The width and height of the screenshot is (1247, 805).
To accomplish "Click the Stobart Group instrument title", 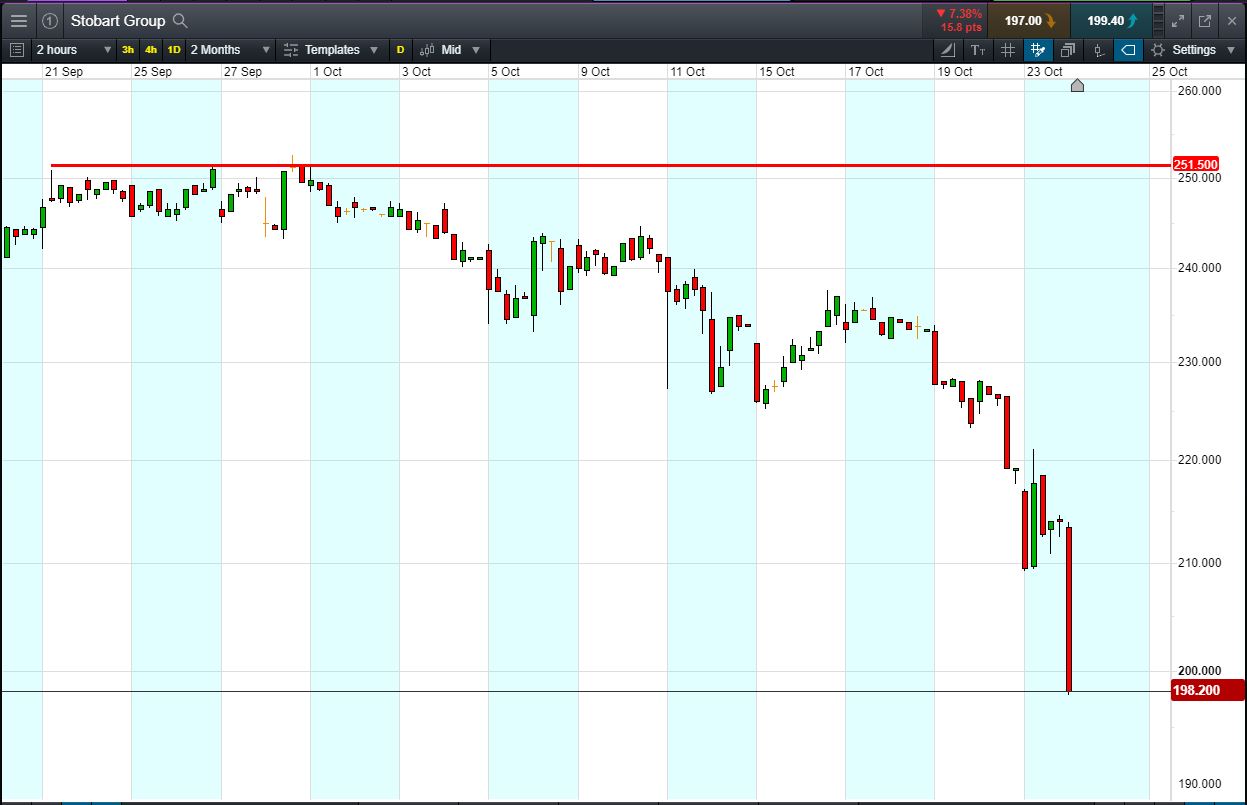I will click(118, 20).
